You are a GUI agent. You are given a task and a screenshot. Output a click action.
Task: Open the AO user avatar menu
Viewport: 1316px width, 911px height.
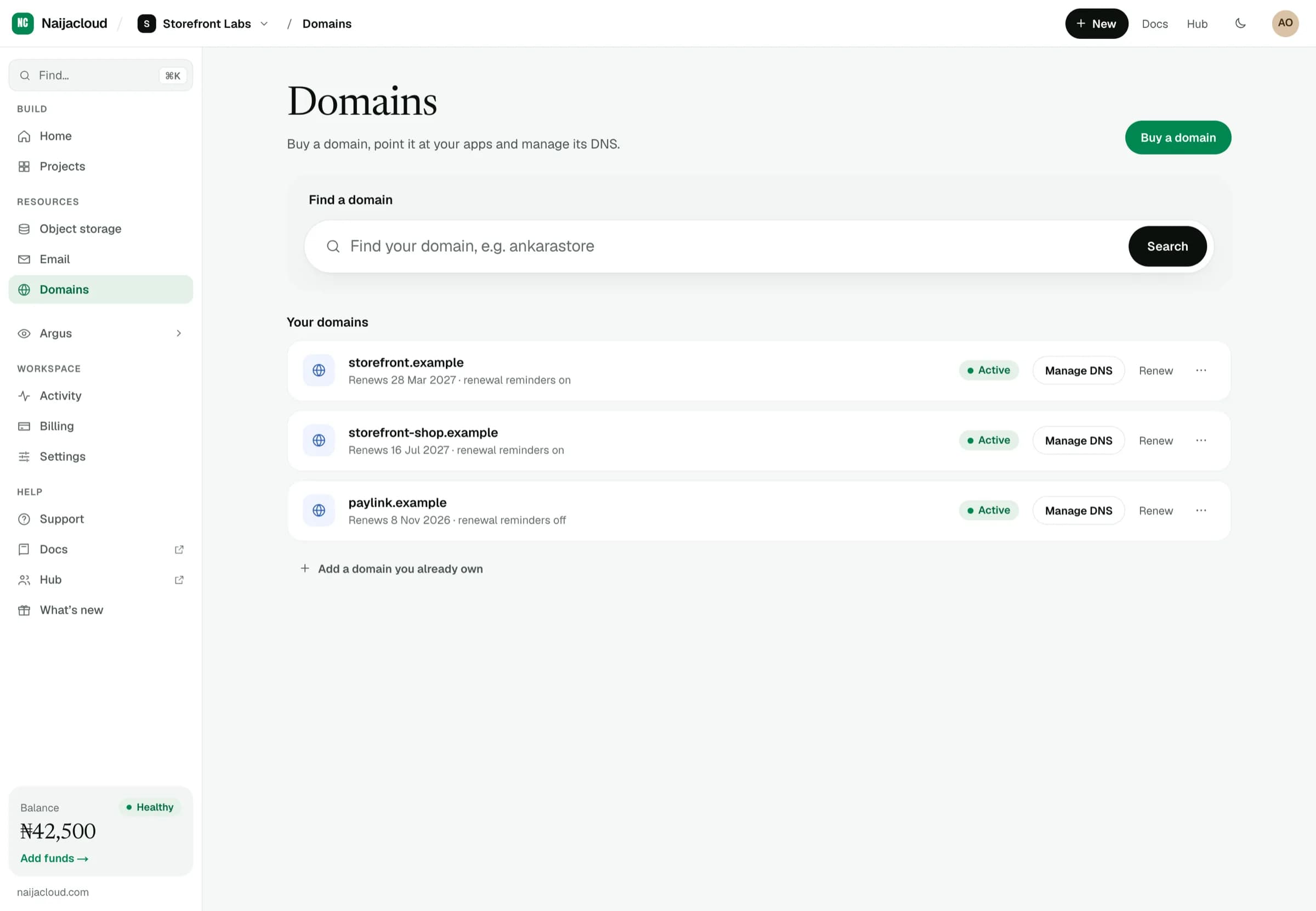[x=1285, y=24]
